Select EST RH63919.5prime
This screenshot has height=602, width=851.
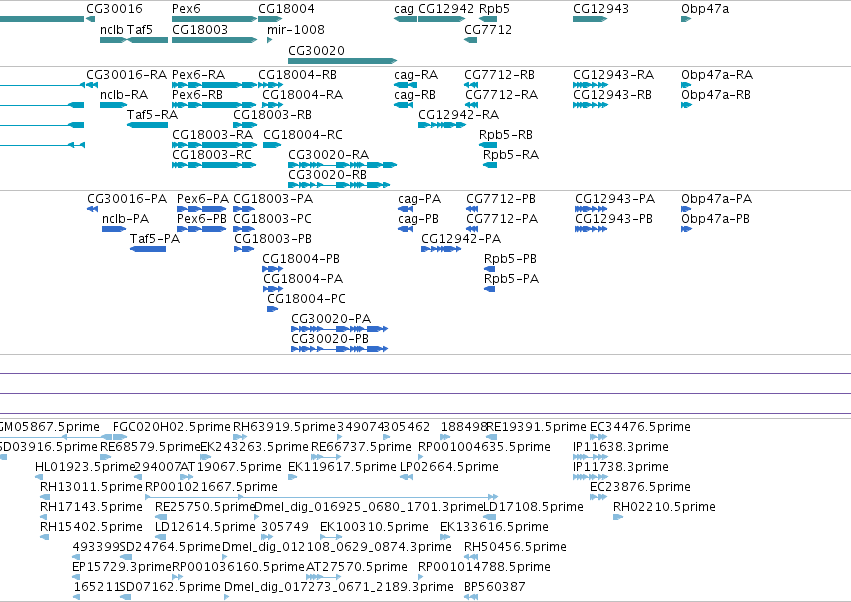(284, 427)
